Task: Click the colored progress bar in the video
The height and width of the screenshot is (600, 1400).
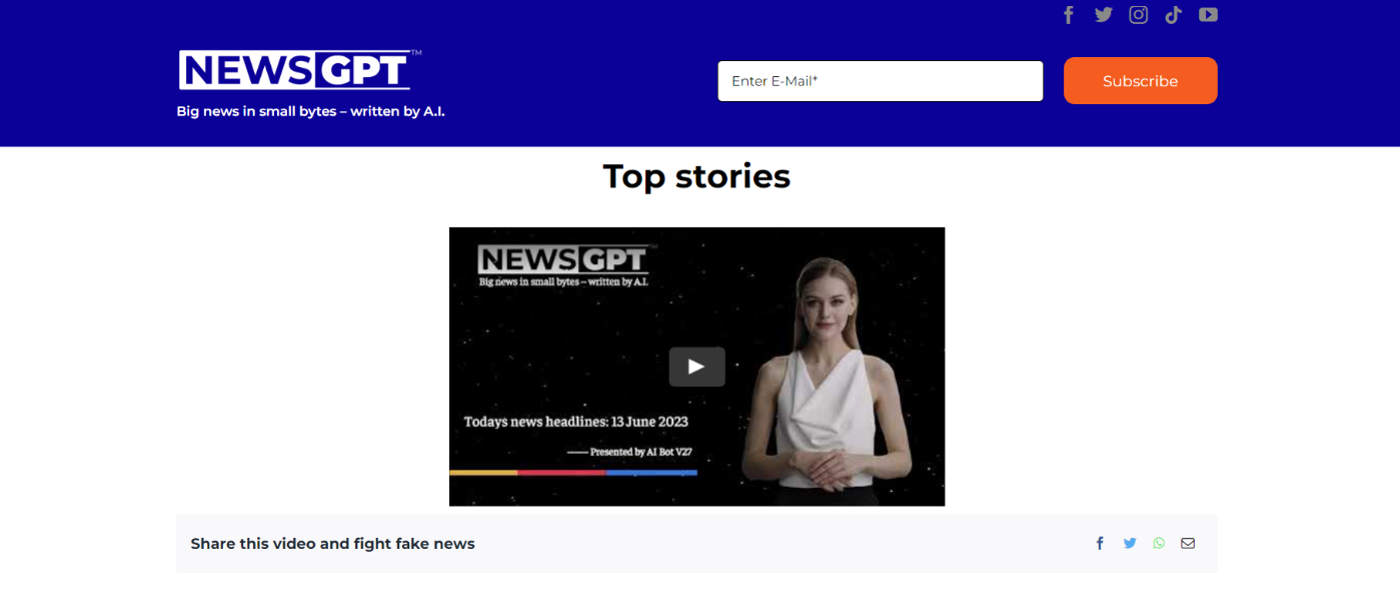Action: pos(573,472)
